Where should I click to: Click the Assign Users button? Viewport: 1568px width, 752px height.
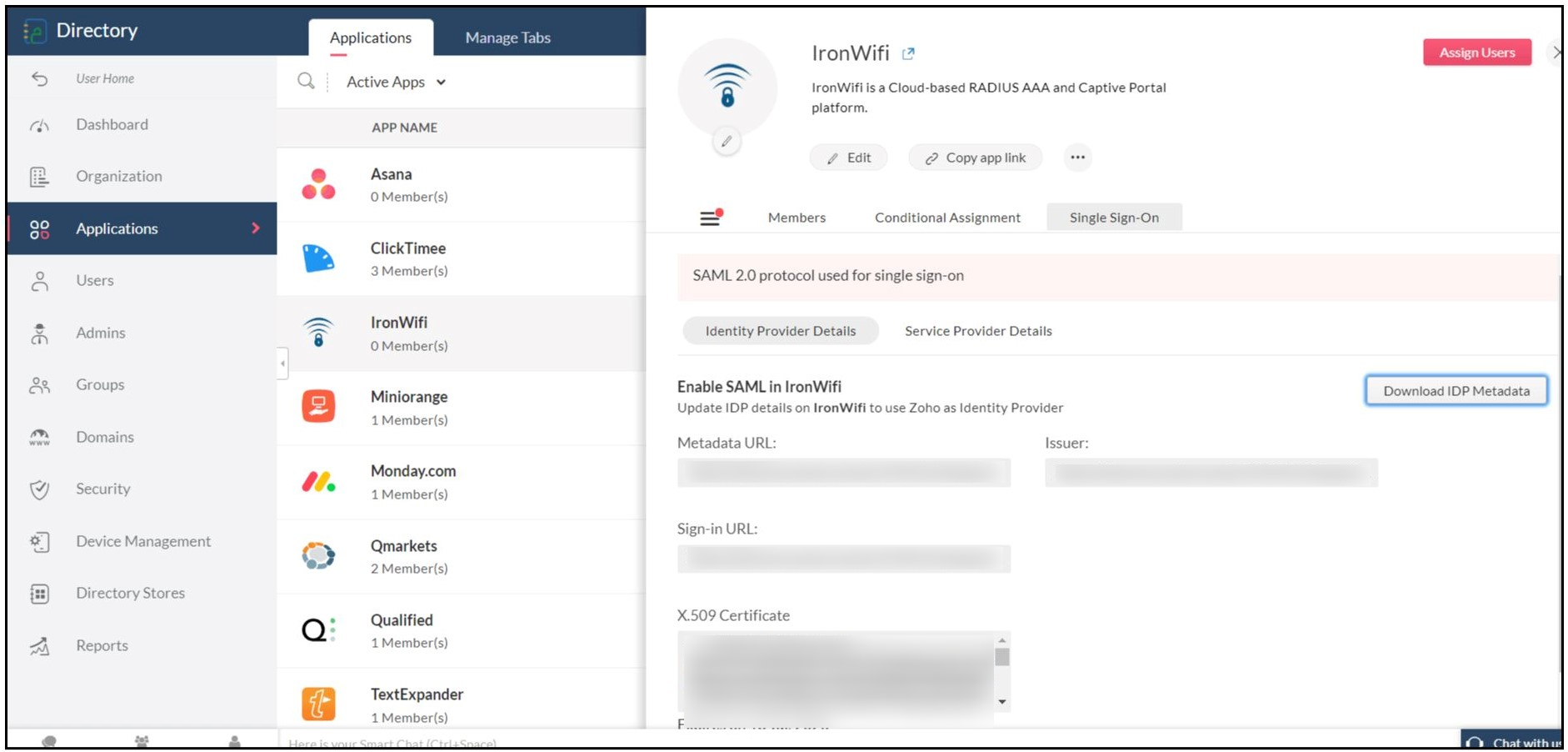click(x=1477, y=53)
